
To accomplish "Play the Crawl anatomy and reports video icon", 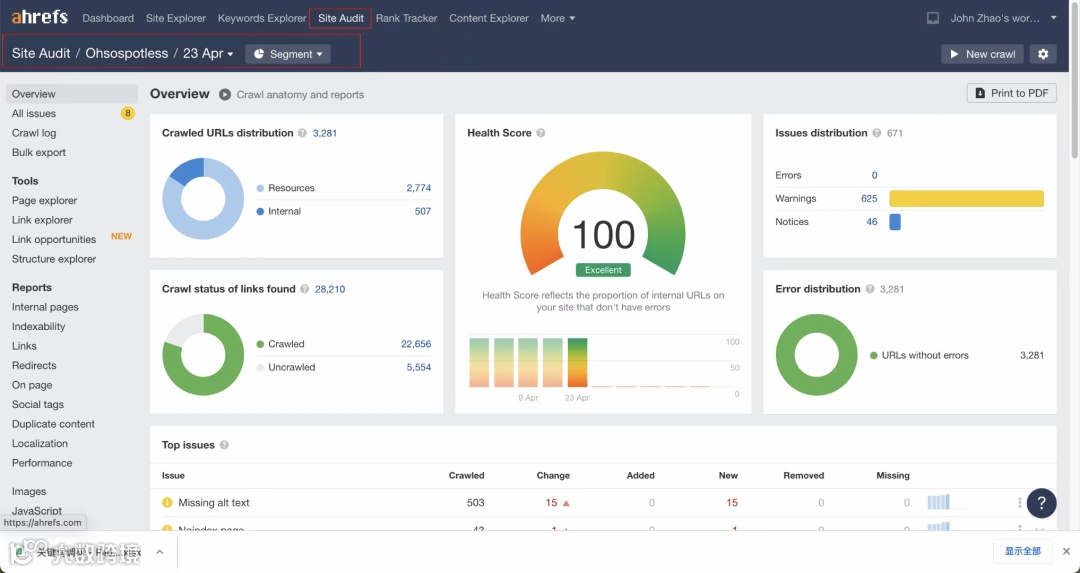I will point(225,94).
